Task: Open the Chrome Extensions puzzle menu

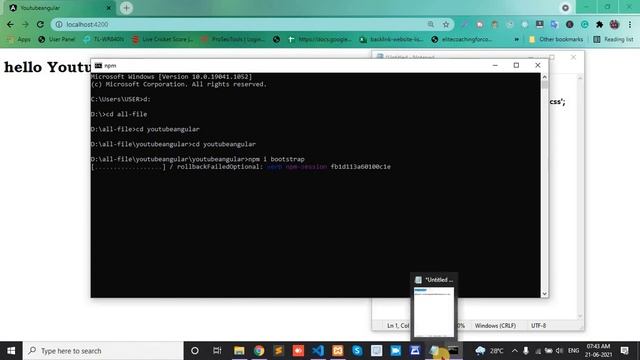Action: click(599, 24)
